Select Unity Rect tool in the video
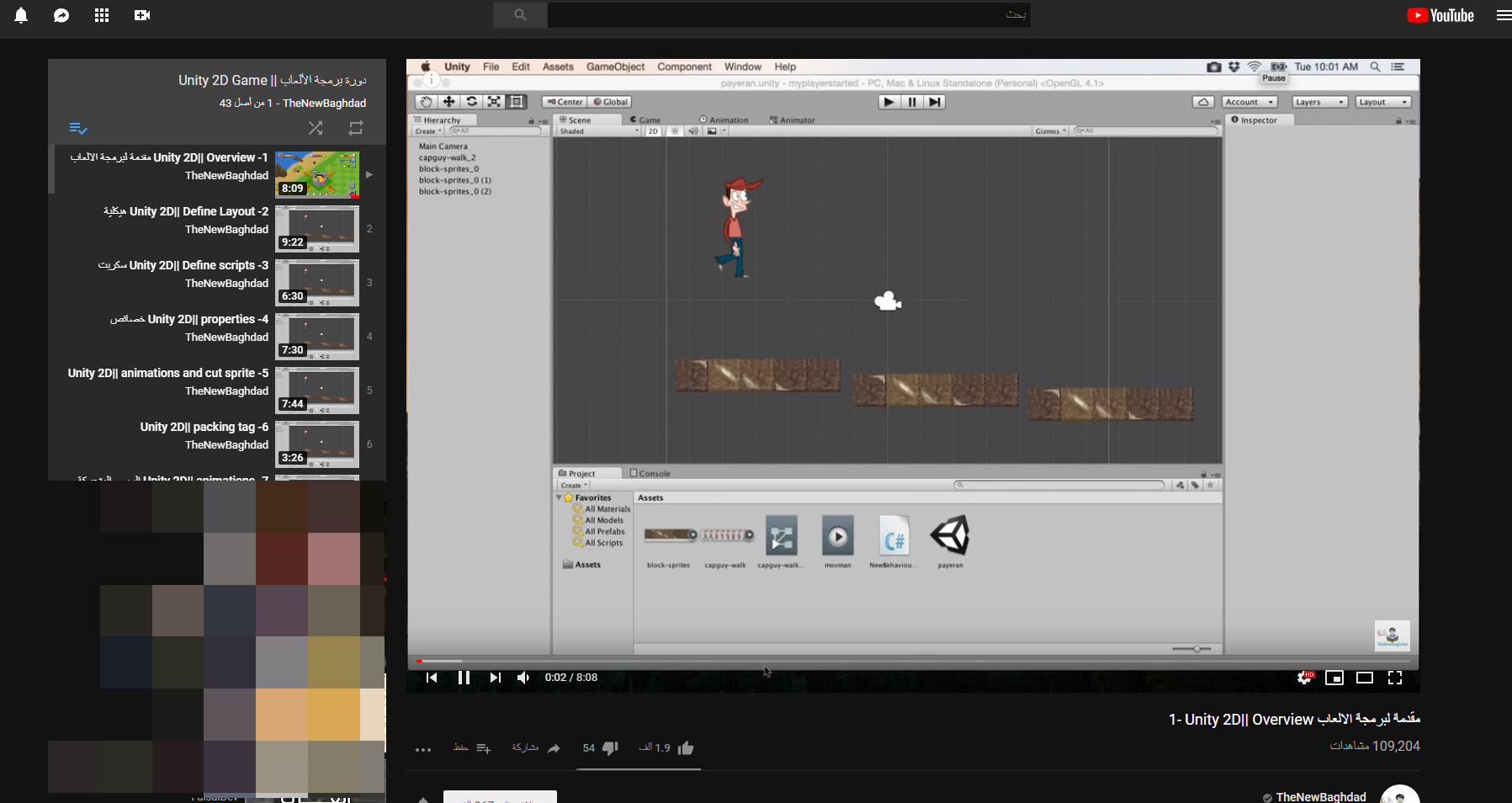 517,102
